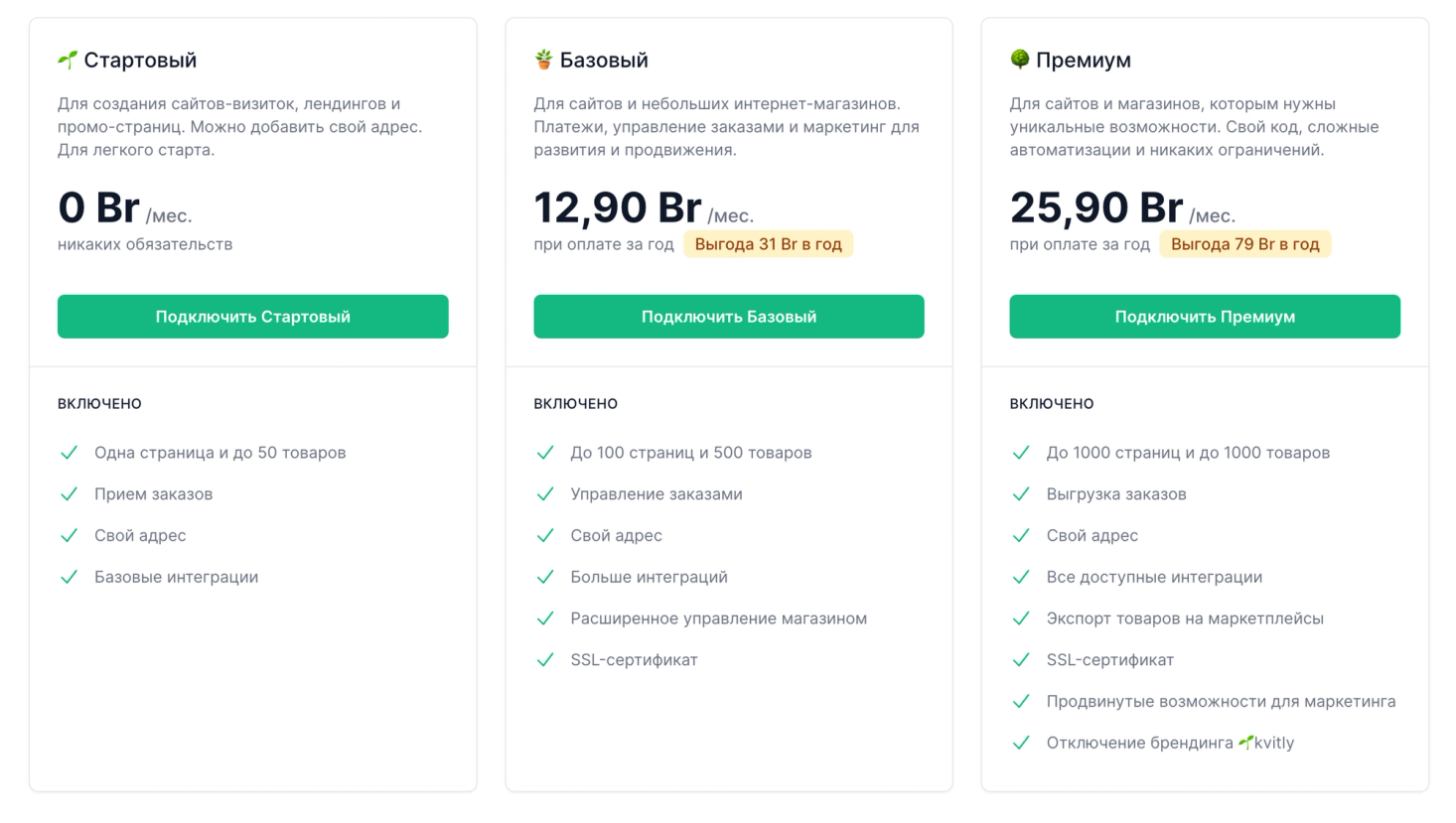Click the Выгода 79 Br в год badge
The width and height of the screenshot is (1456, 823).
1244,244
